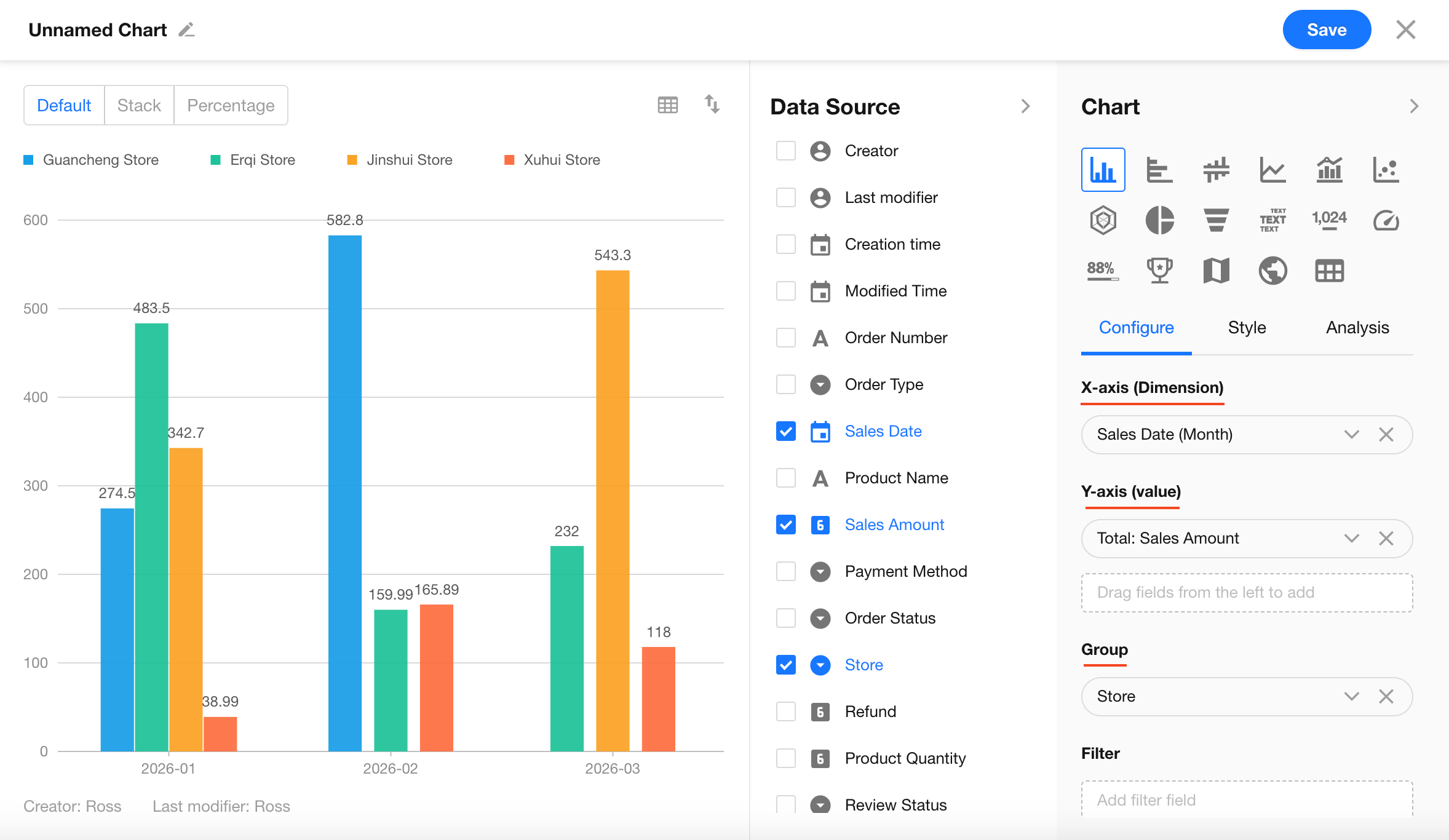Enable the Payment Method checkbox
The image size is (1449, 840).
click(786, 571)
